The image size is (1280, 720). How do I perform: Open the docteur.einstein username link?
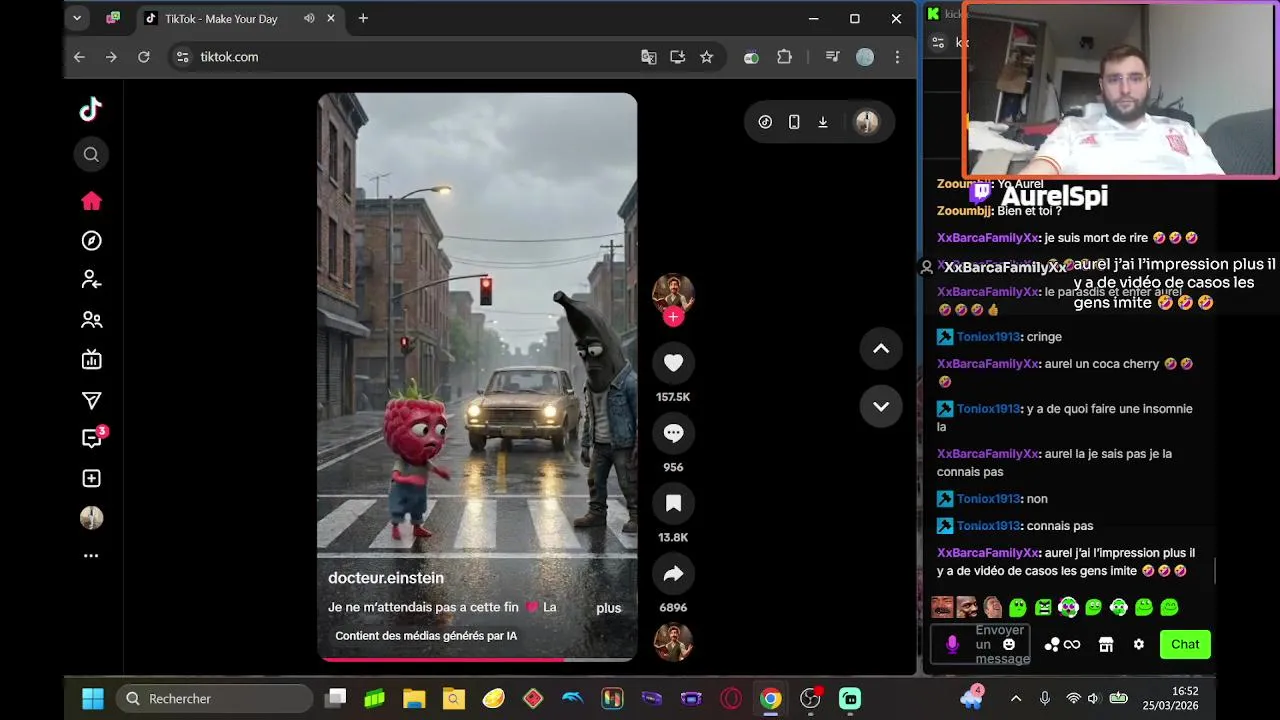click(386, 578)
